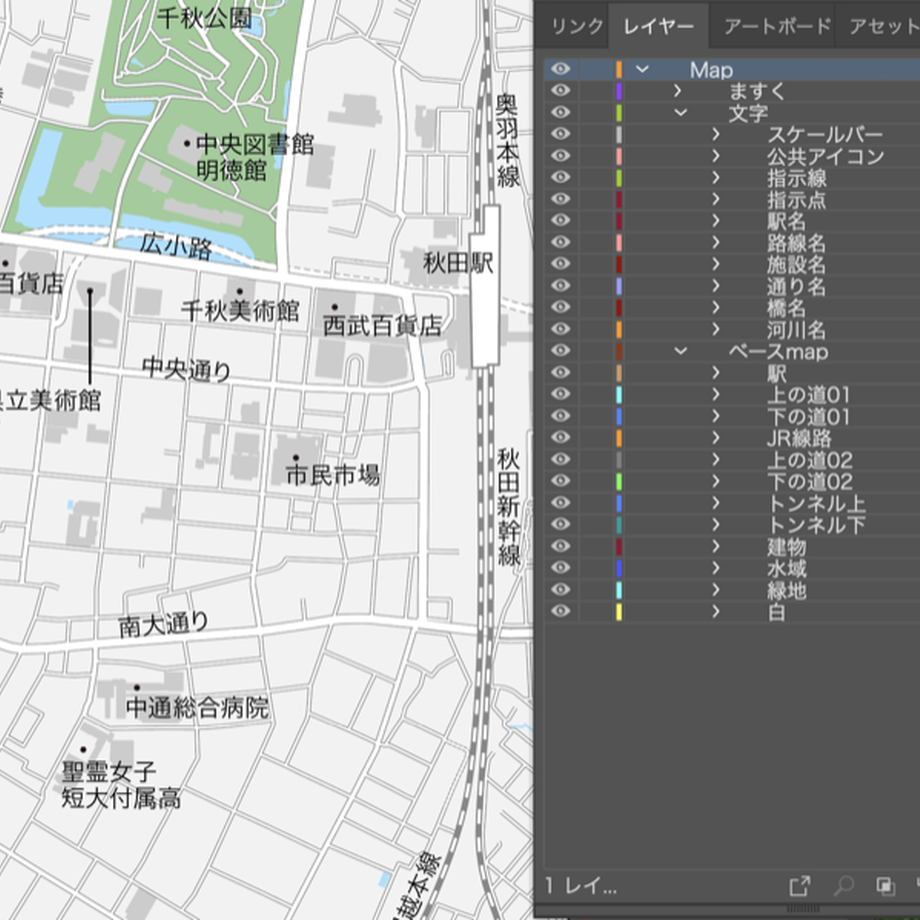
Task: Click the 中央図書館 text on the map
Action: [x=255, y=144]
